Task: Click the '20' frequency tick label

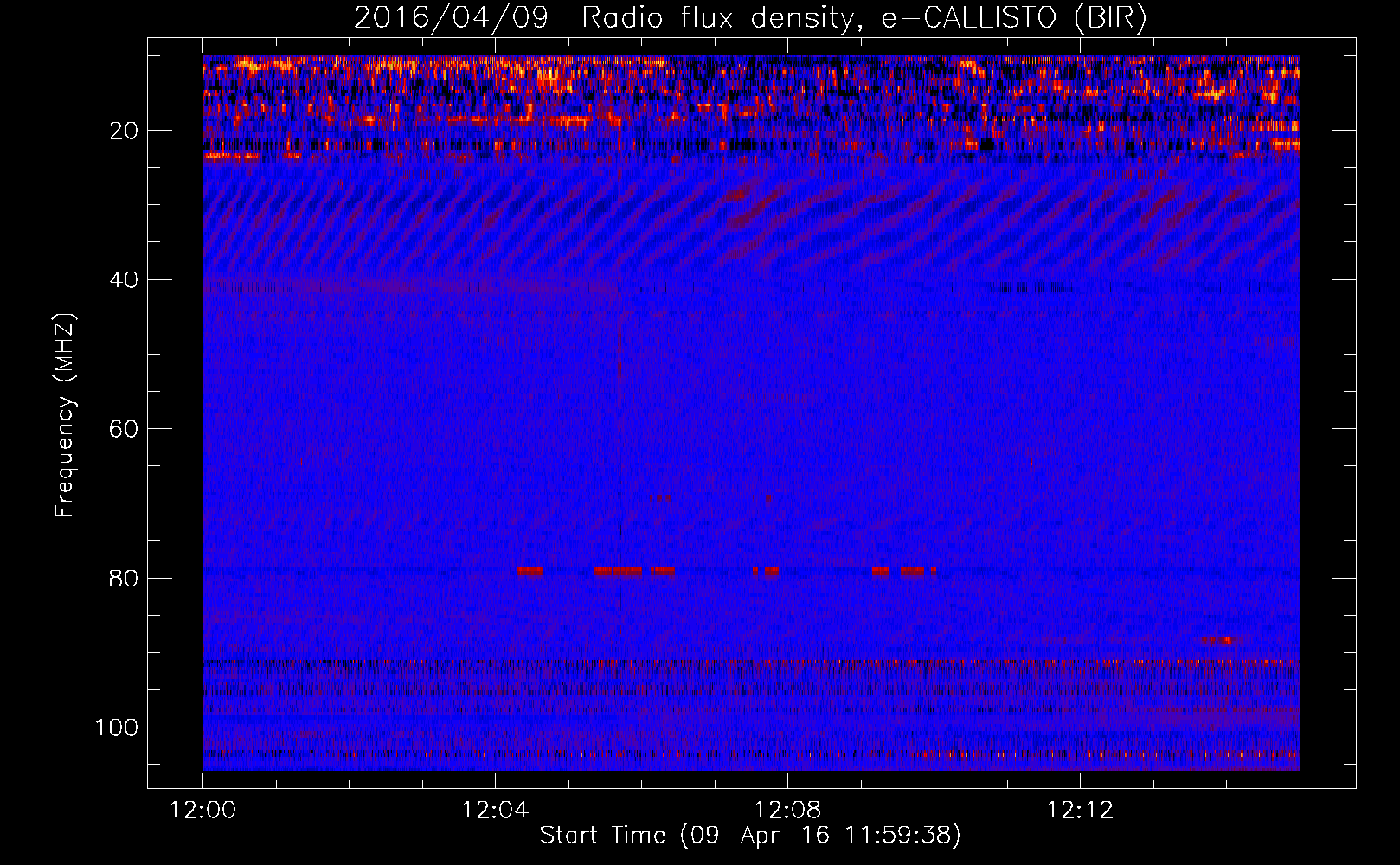Action: (125, 131)
